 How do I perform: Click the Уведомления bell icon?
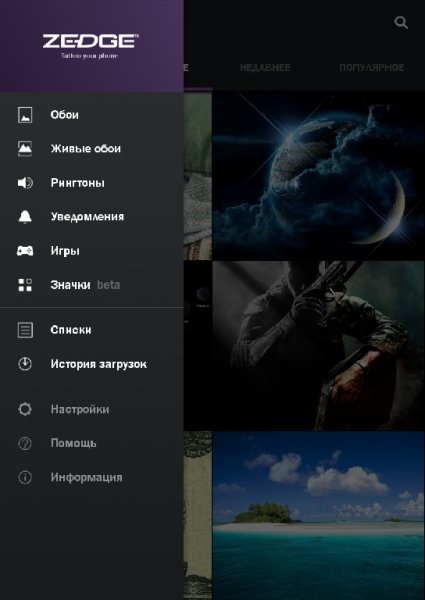coord(25,217)
